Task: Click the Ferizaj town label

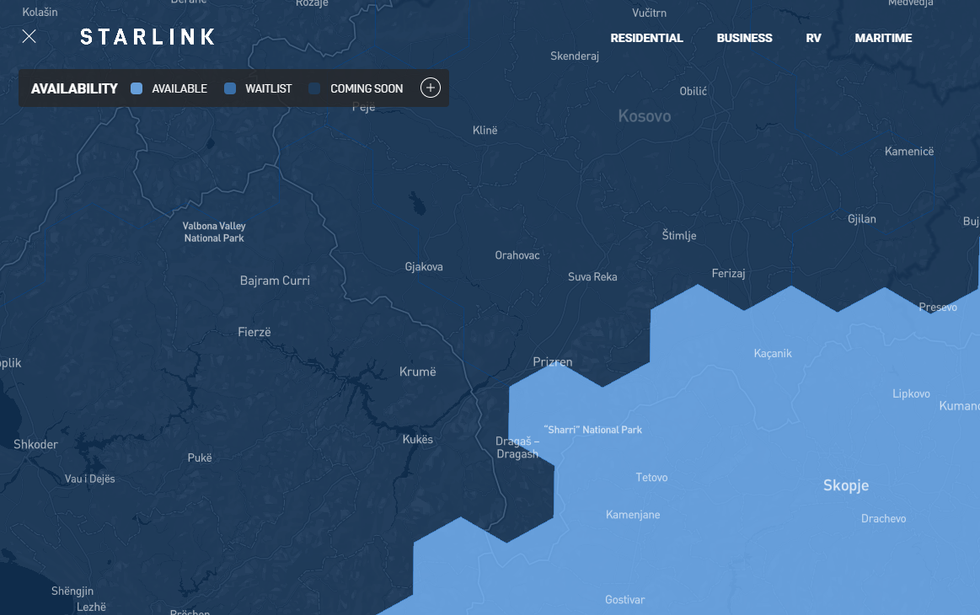Action: click(728, 274)
